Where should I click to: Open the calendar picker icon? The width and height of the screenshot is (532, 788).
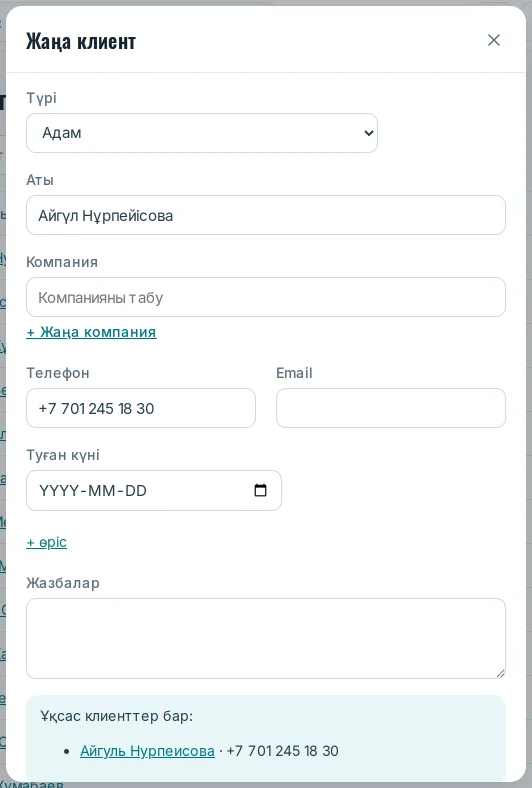click(x=260, y=490)
